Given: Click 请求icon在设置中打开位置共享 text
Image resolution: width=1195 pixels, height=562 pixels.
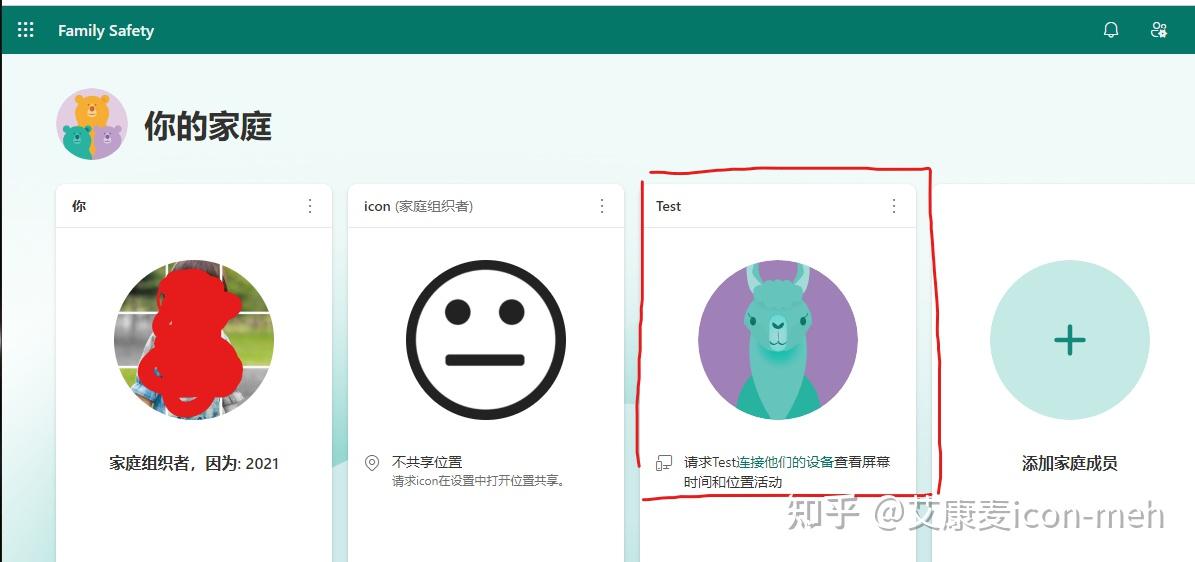Looking at the screenshot, I should (479, 481).
